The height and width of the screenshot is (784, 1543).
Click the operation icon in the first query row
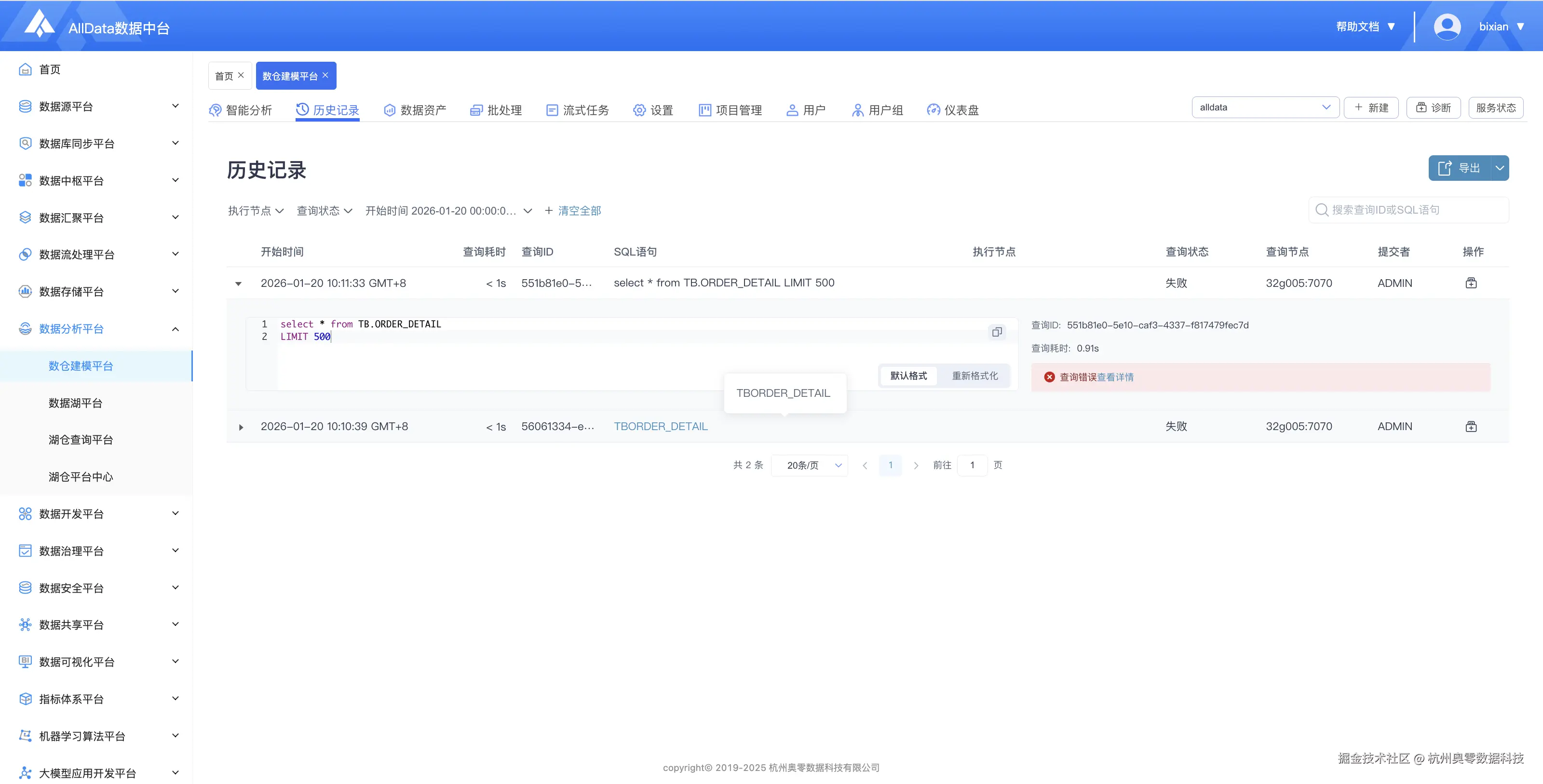pyautogui.click(x=1471, y=284)
